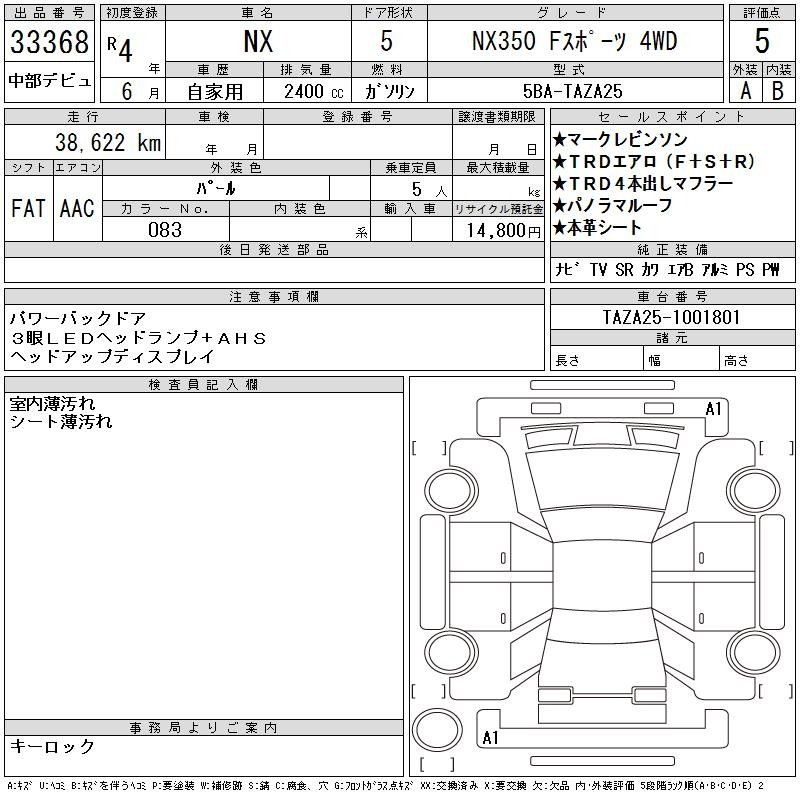This screenshot has height=800, width=800.
Task: Click the A1 damage mark at diagram top-right
Action: coord(713,409)
